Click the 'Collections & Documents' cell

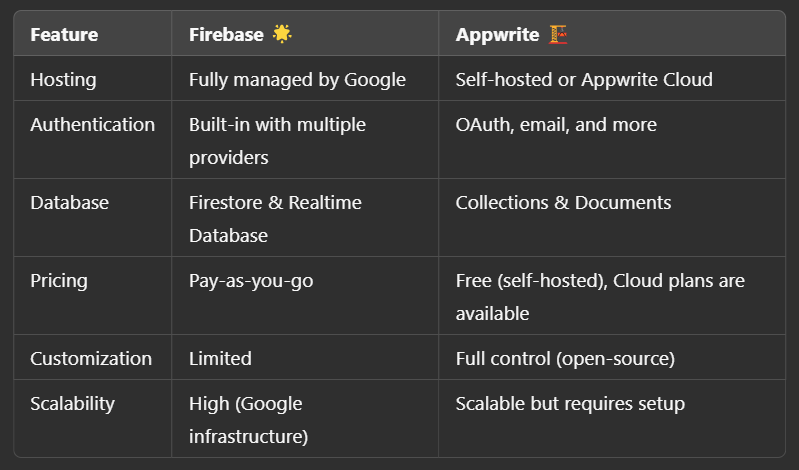pyautogui.click(x=563, y=203)
